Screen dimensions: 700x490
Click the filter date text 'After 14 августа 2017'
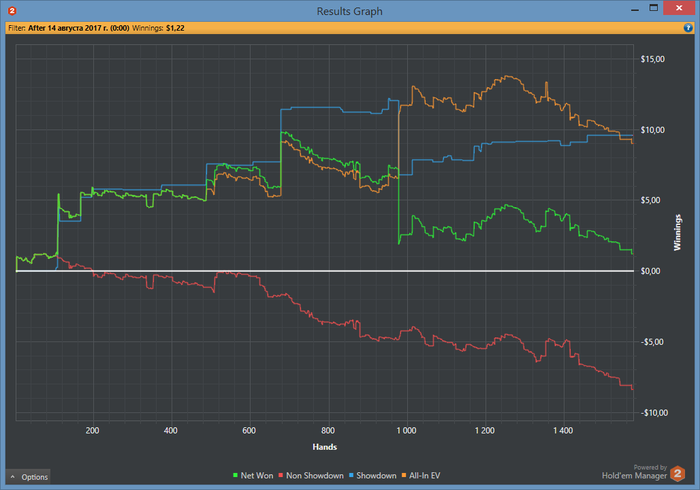coord(65,28)
